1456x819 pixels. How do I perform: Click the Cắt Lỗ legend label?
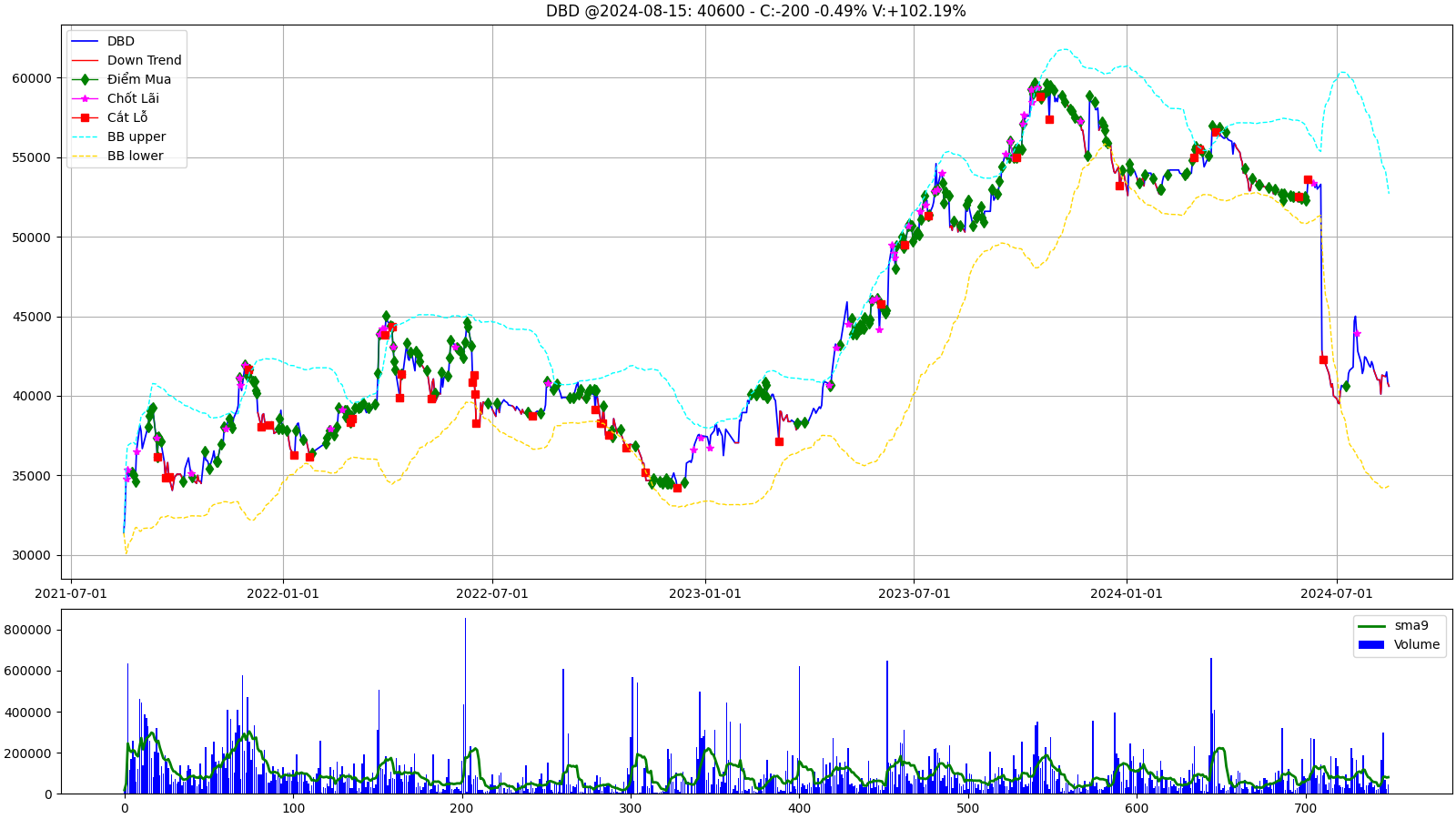127,117
